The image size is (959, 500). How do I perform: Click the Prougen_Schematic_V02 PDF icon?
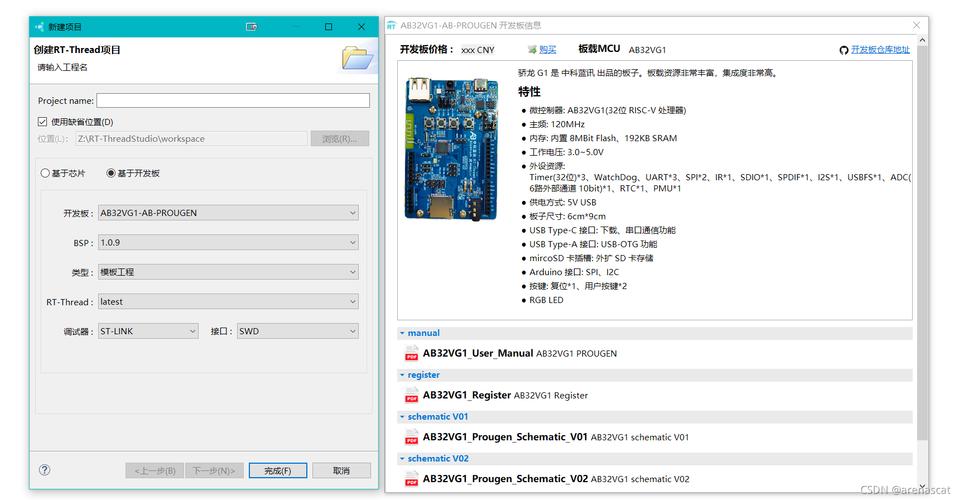point(412,479)
